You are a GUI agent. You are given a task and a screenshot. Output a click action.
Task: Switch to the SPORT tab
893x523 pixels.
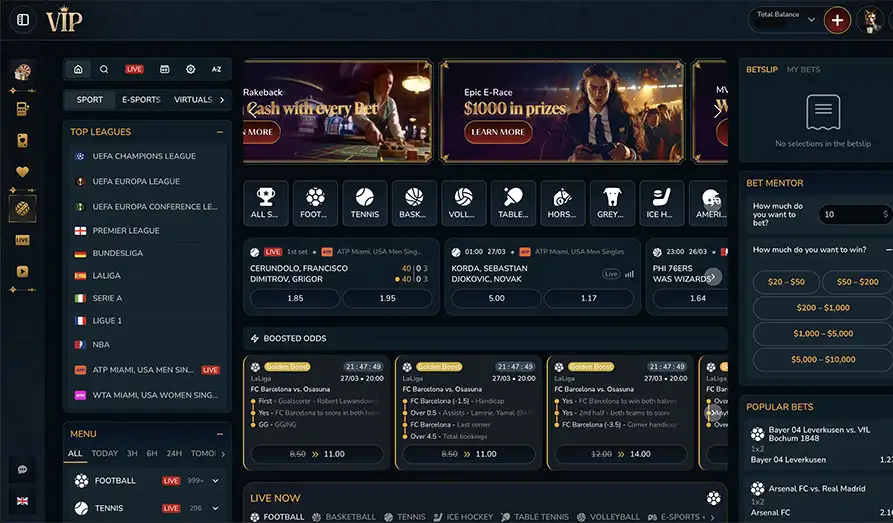[89, 99]
